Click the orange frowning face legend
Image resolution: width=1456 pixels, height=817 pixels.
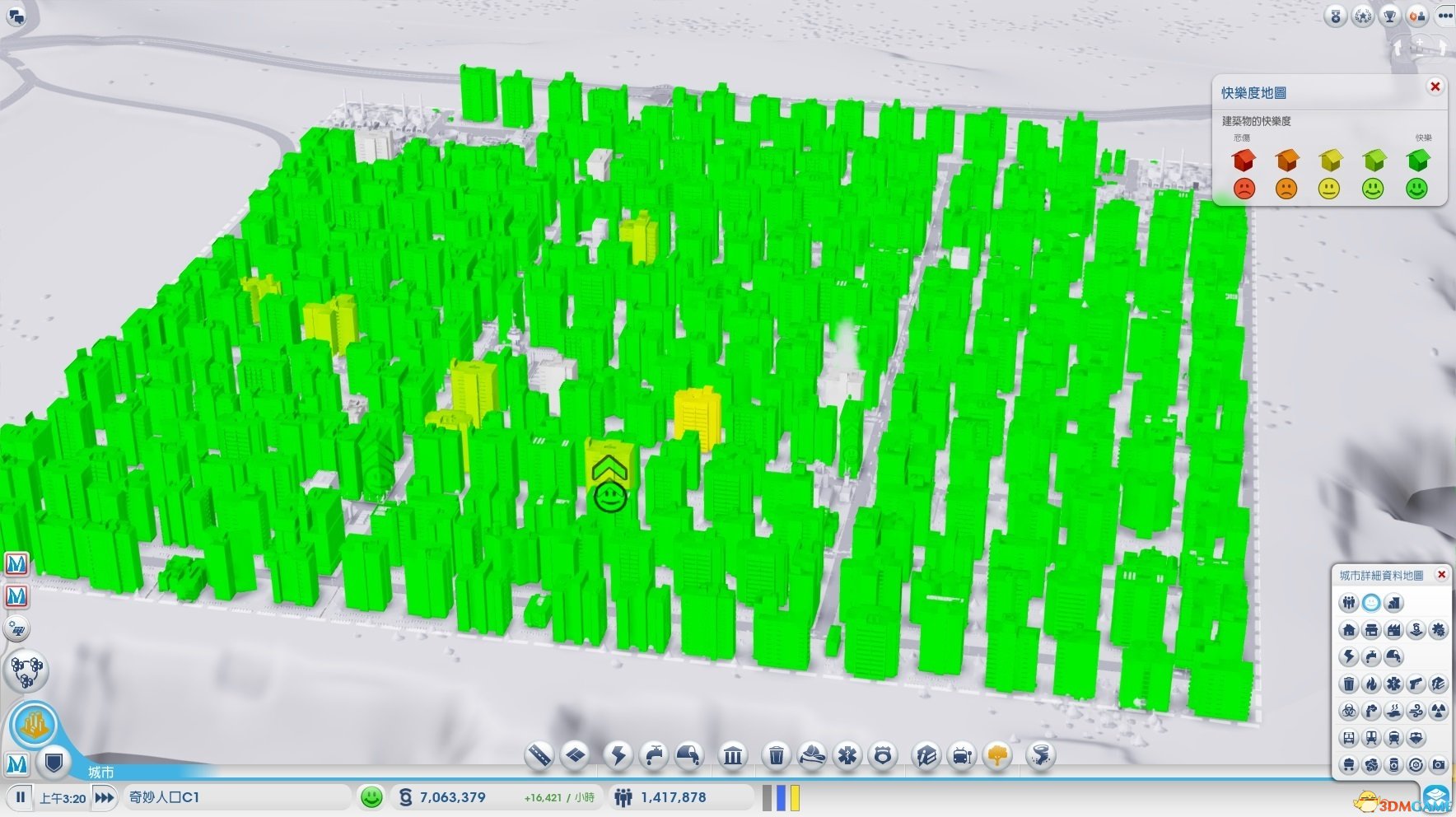(x=1286, y=189)
